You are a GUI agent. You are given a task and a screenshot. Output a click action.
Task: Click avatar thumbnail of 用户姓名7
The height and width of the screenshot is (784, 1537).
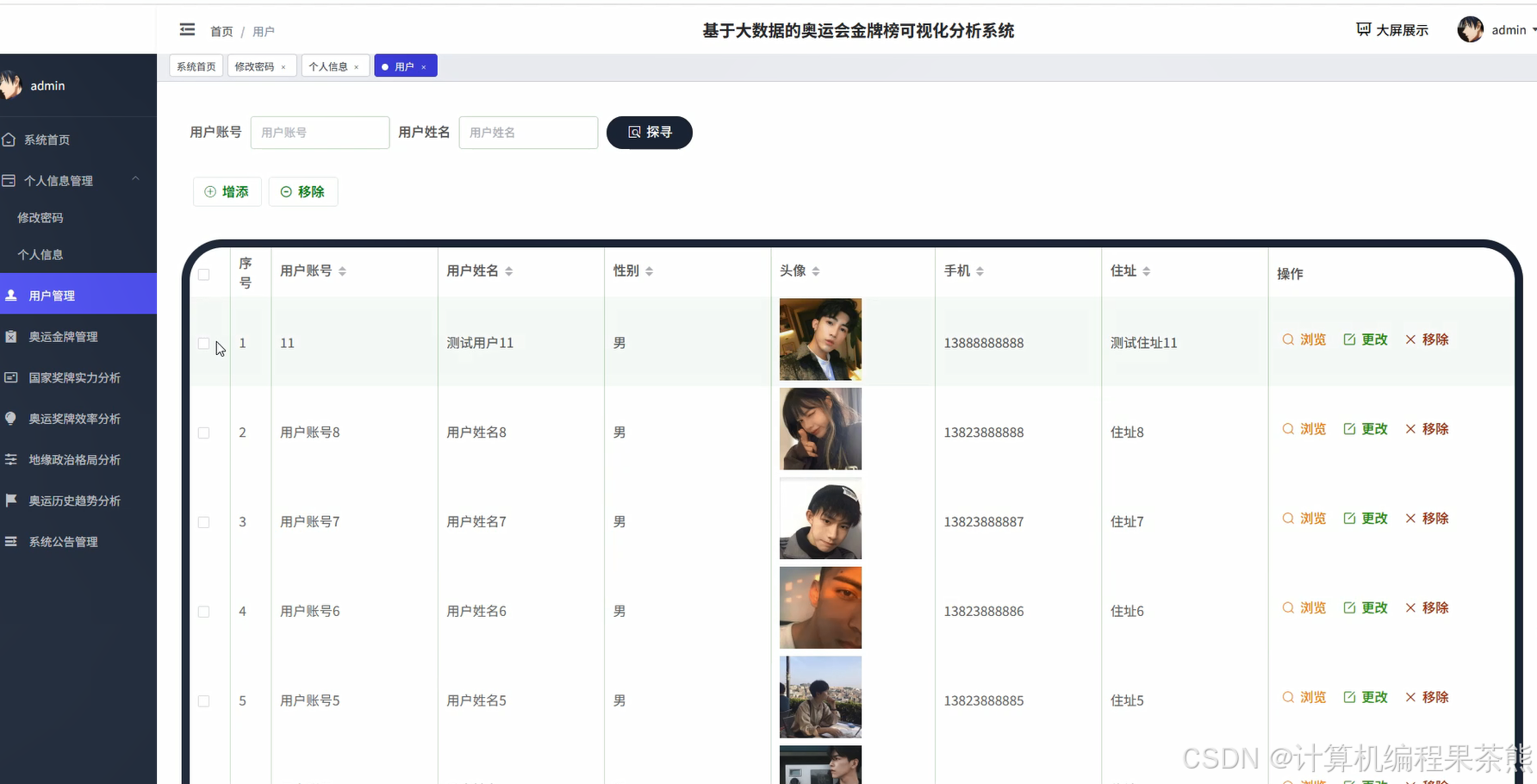click(x=820, y=519)
